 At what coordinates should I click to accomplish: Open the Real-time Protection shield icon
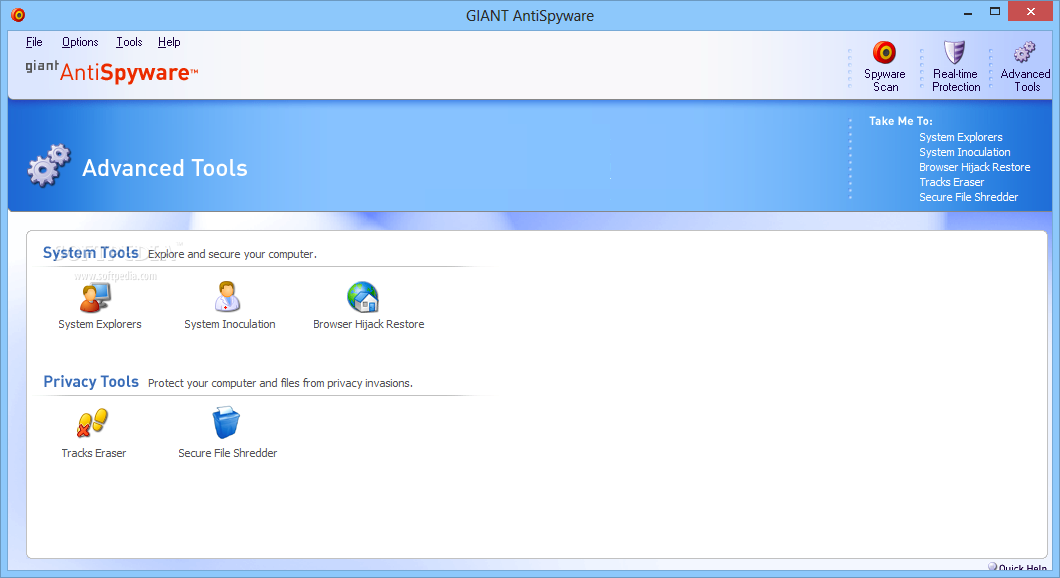(955, 52)
